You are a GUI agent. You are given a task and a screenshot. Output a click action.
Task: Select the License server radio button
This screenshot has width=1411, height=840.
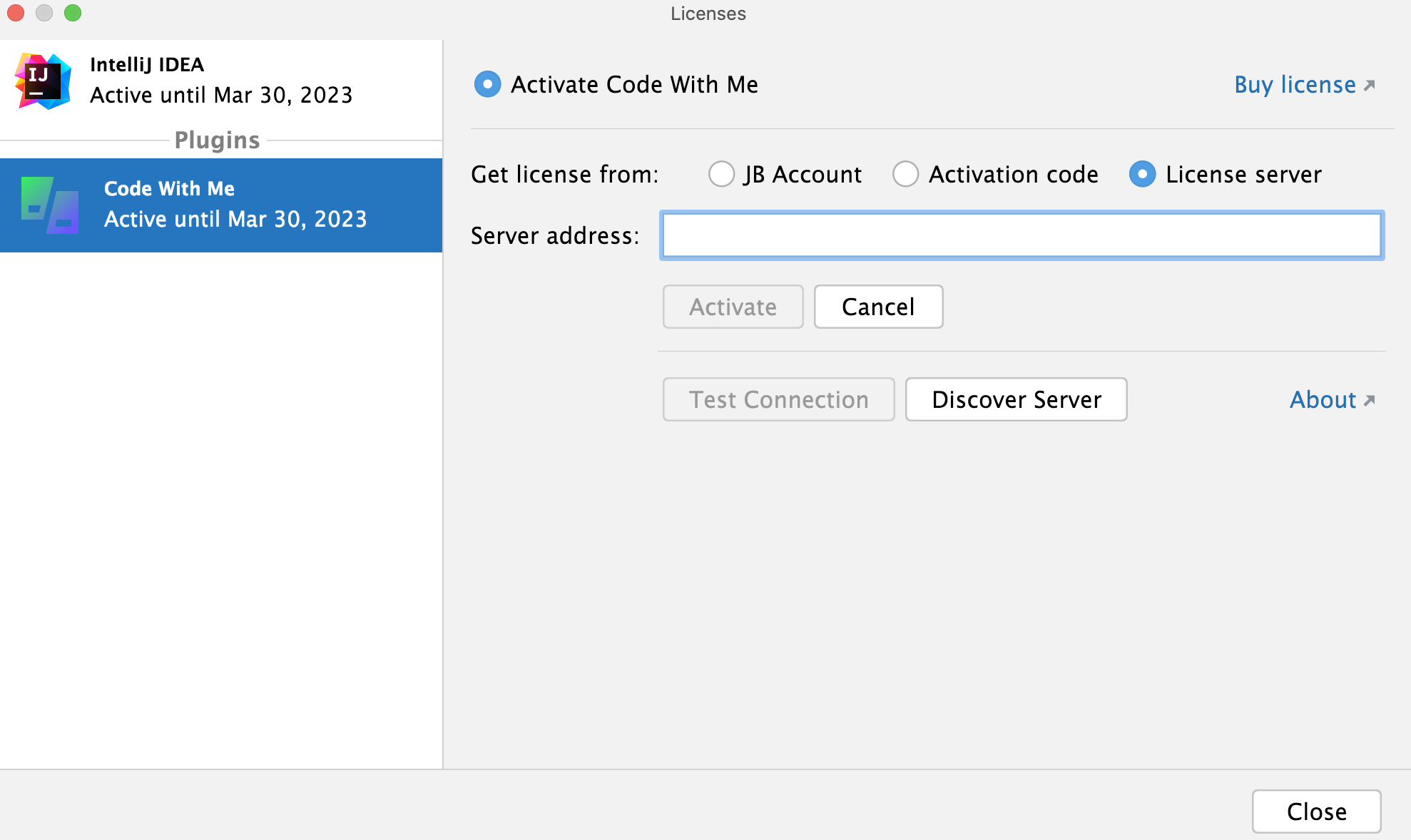[1142, 175]
